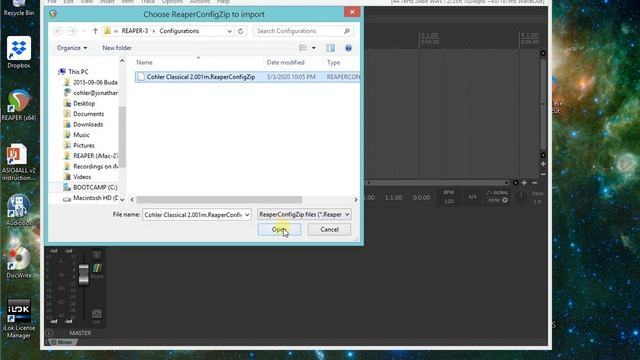The height and width of the screenshot is (360, 640).
Task: Open Organize dropdown menu
Action: pos(72,48)
